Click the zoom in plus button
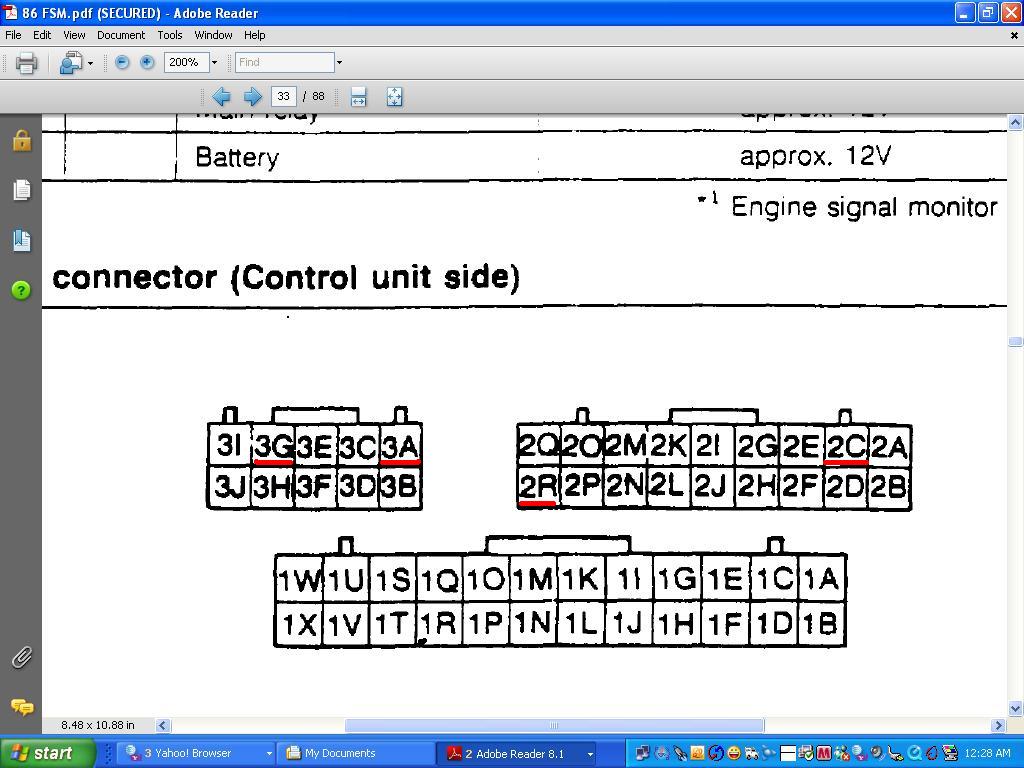 [147, 62]
